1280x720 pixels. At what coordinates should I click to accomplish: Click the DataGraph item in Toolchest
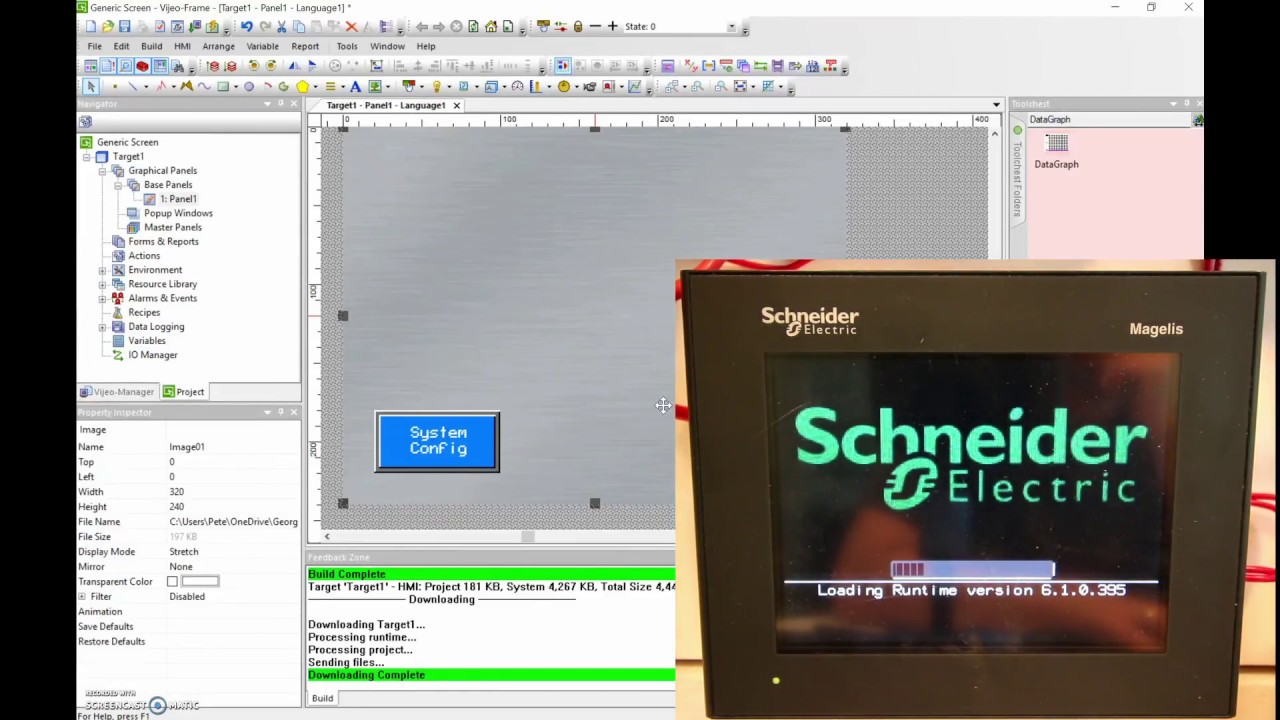tap(1057, 152)
